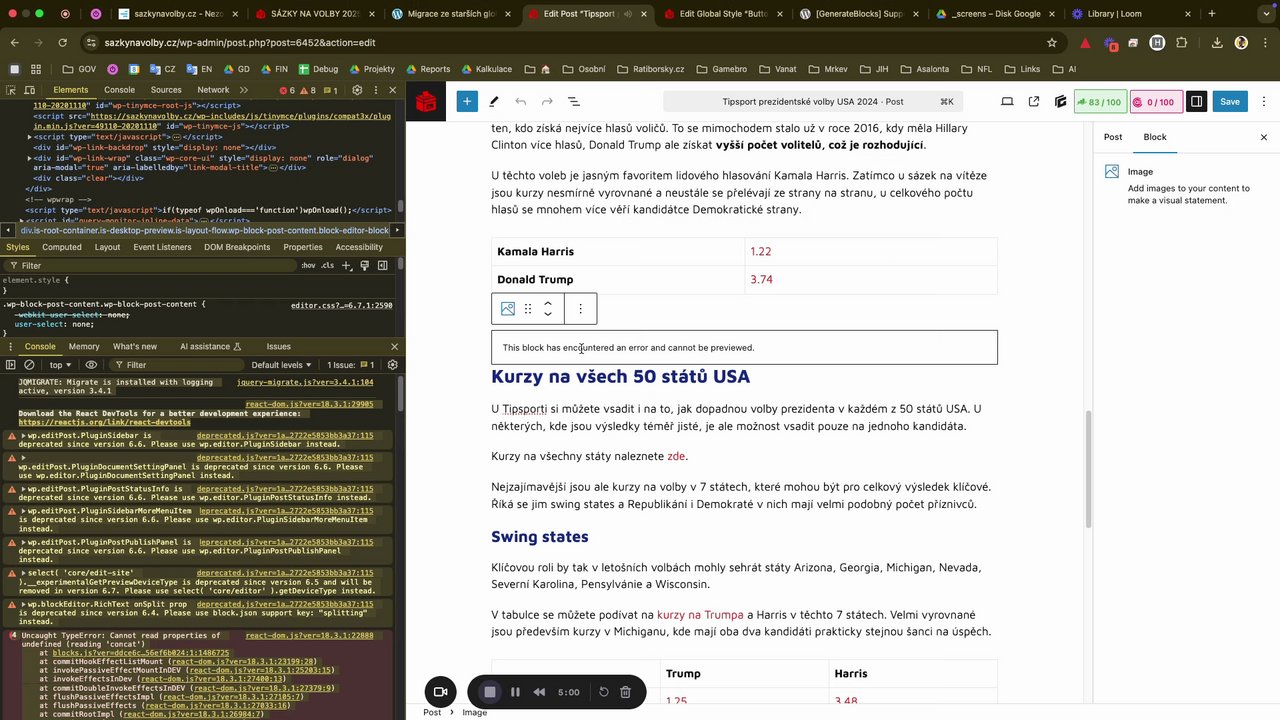Toggle :hov element state button
This screenshot has width=1280, height=720.
(308, 266)
